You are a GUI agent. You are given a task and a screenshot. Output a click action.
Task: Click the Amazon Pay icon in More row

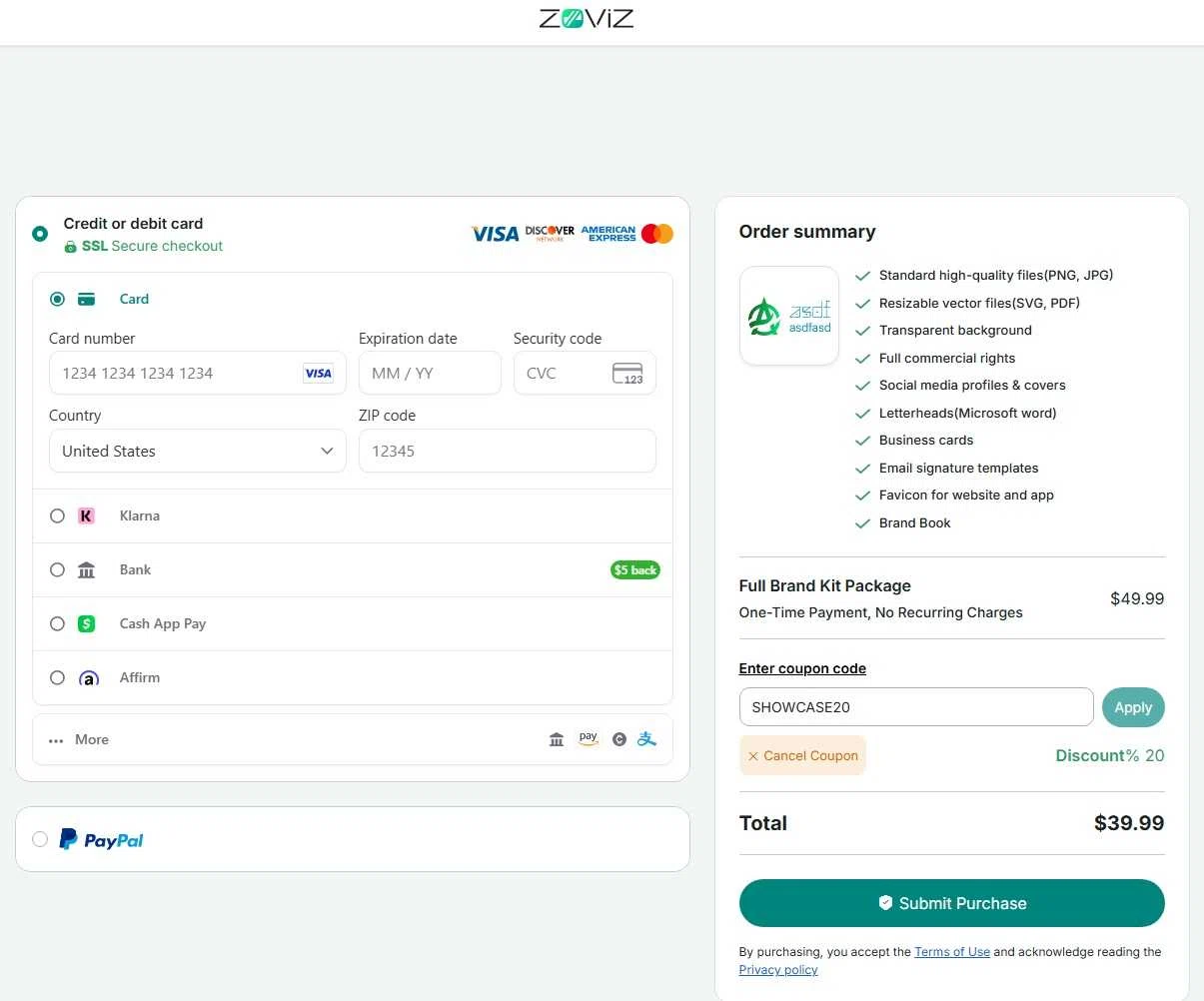pyautogui.click(x=589, y=739)
